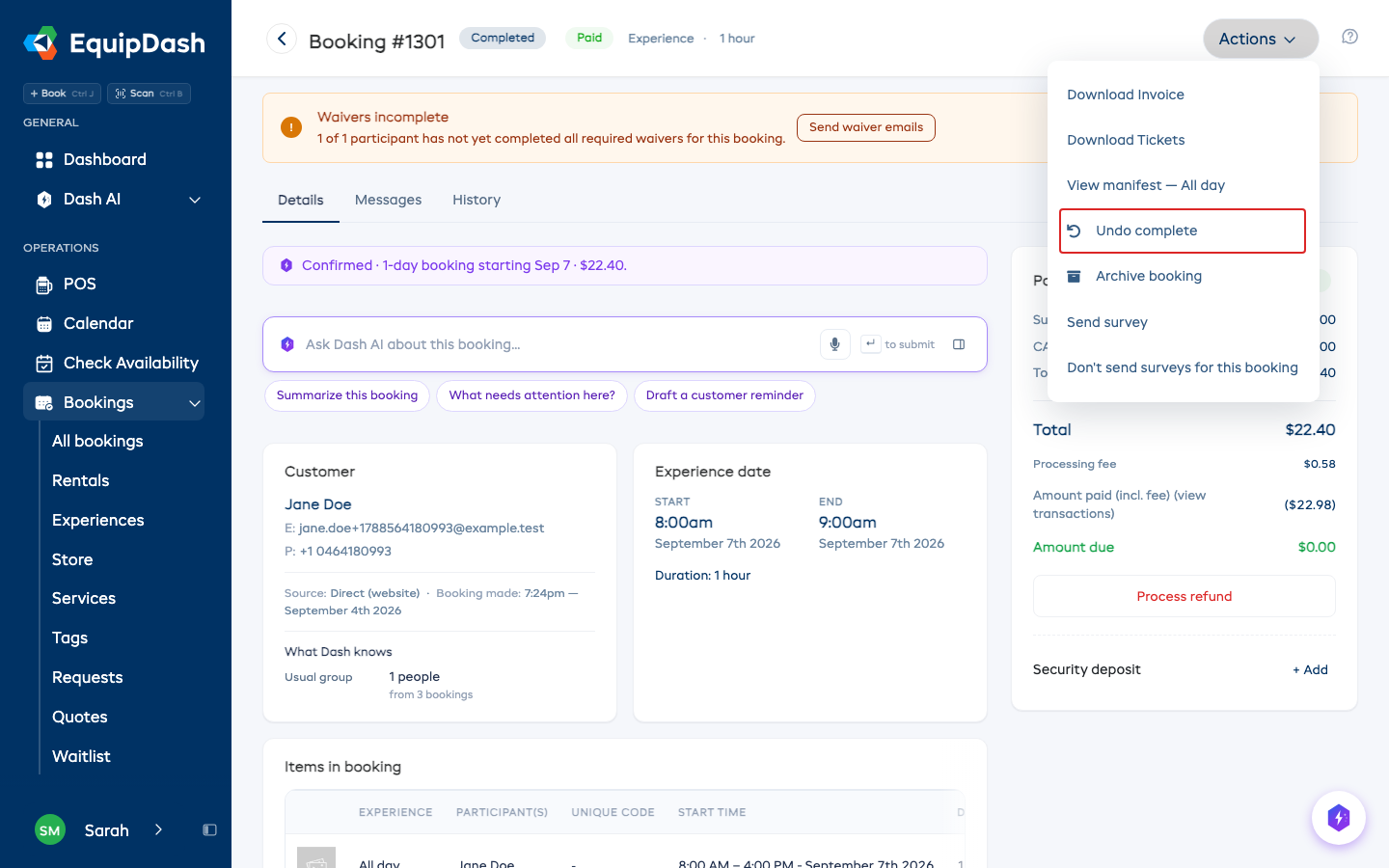The height and width of the screenshot is (868, 1389).
Task: Select Download Invoice from Actions menu
Action: 1183,95
